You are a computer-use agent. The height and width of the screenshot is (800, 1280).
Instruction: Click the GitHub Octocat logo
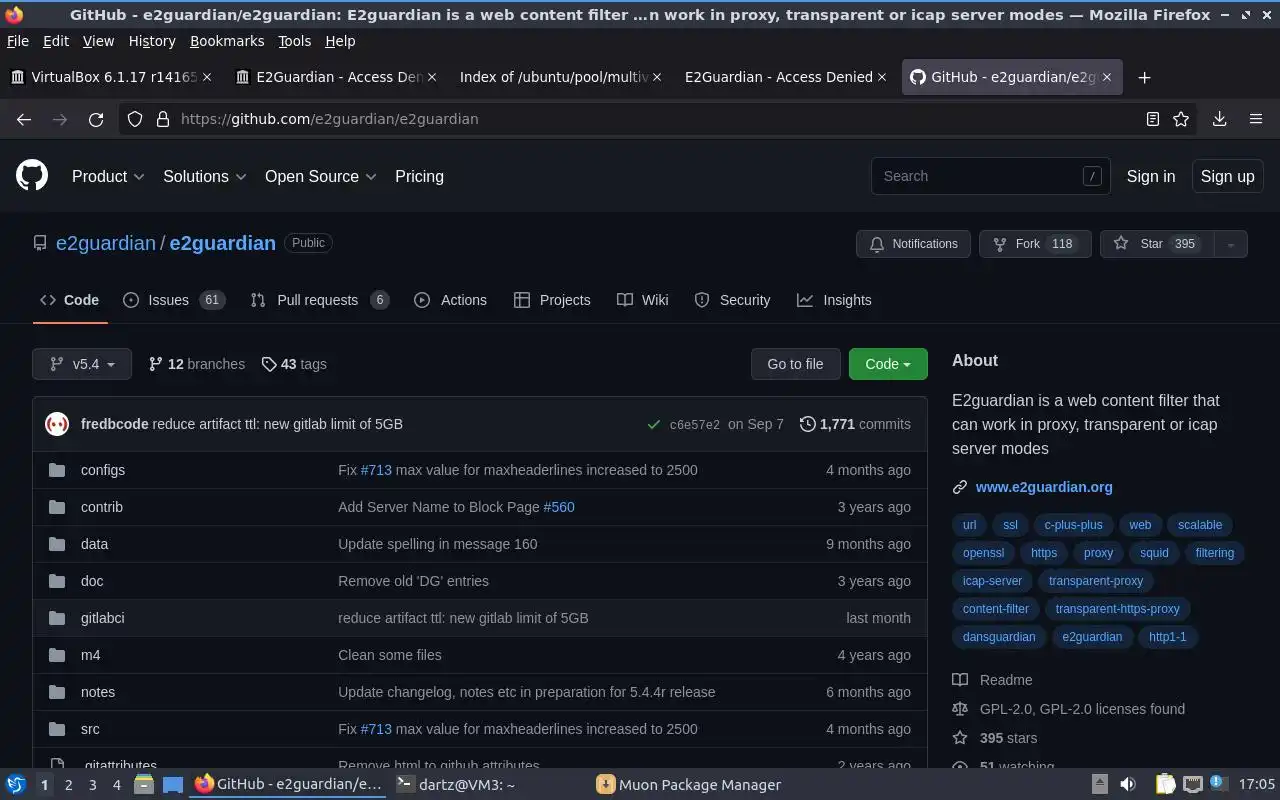pos(32,176)
